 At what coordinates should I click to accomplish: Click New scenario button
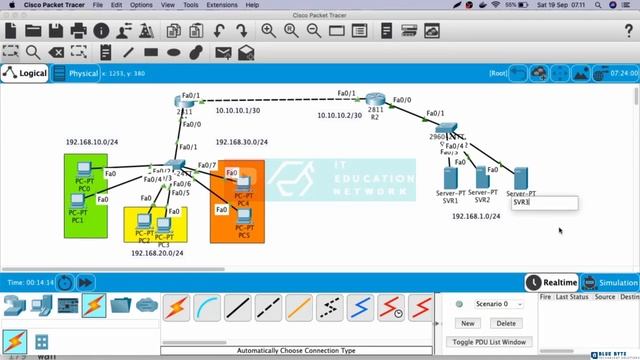click(x=468, y=323)
